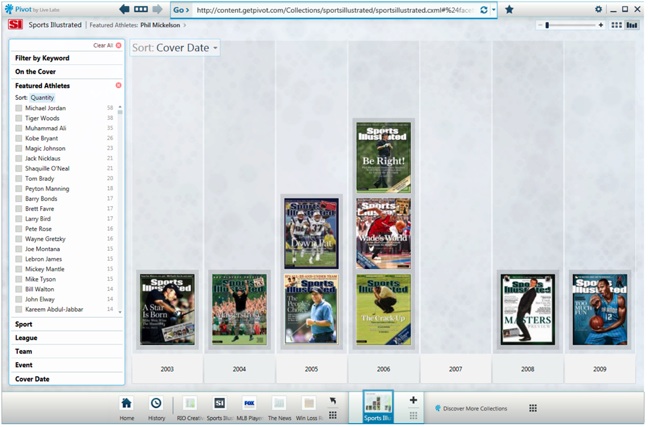
Task: Check the Michael Jordan checkbox
Action: (19, 108)
